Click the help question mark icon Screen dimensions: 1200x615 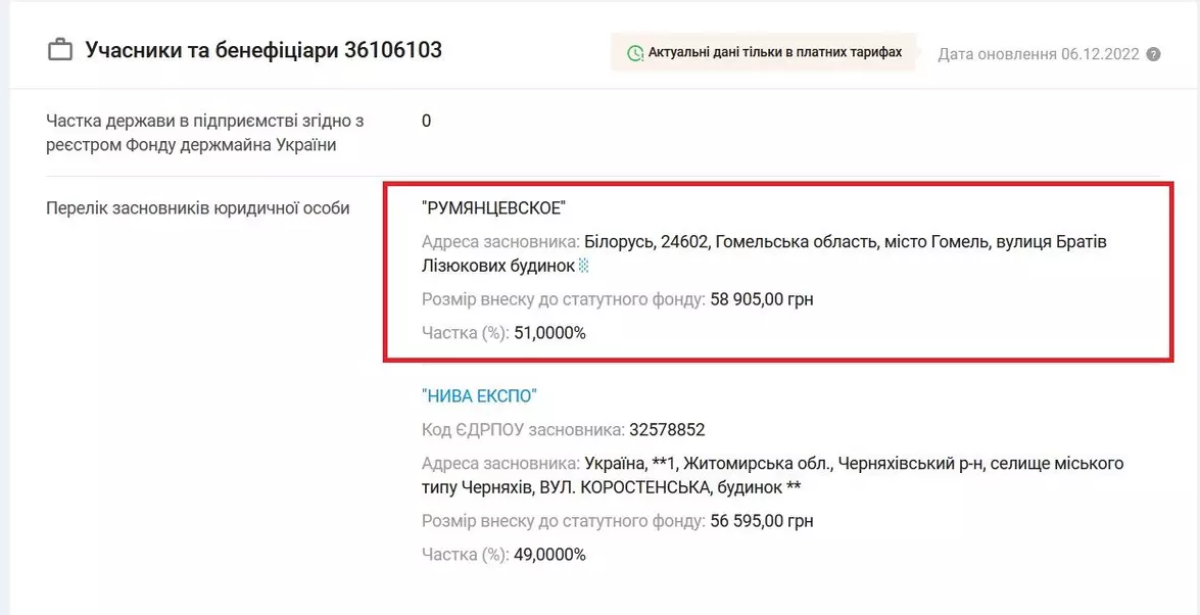[x=1153, y=54]
